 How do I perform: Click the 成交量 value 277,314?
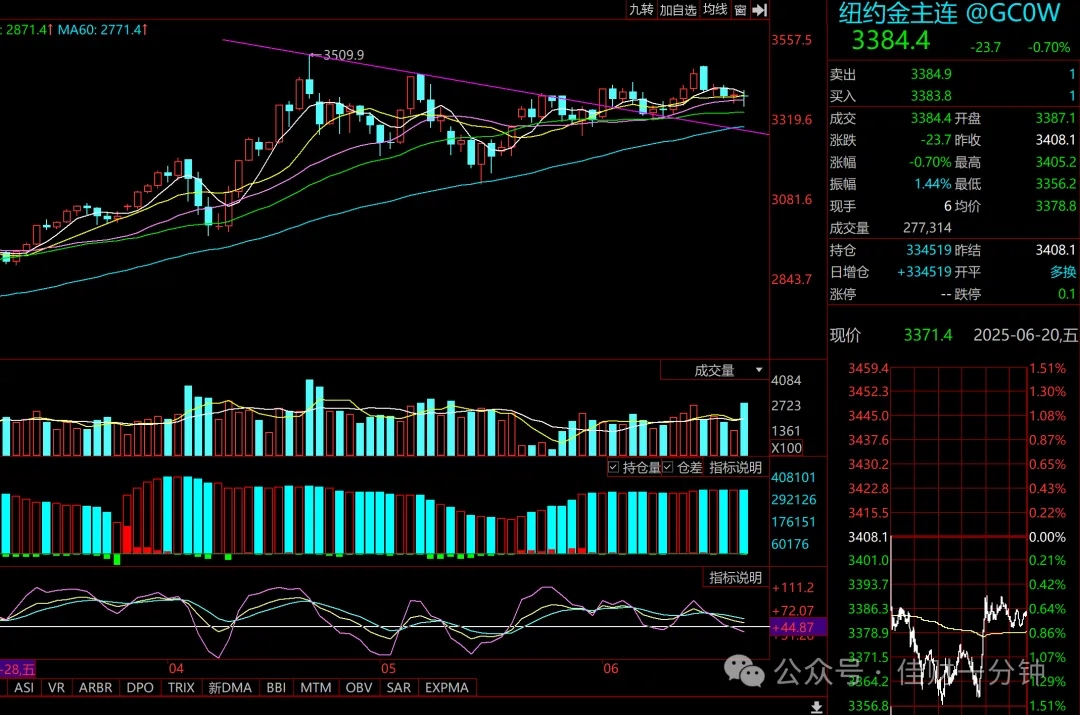[x=927, y=228]
